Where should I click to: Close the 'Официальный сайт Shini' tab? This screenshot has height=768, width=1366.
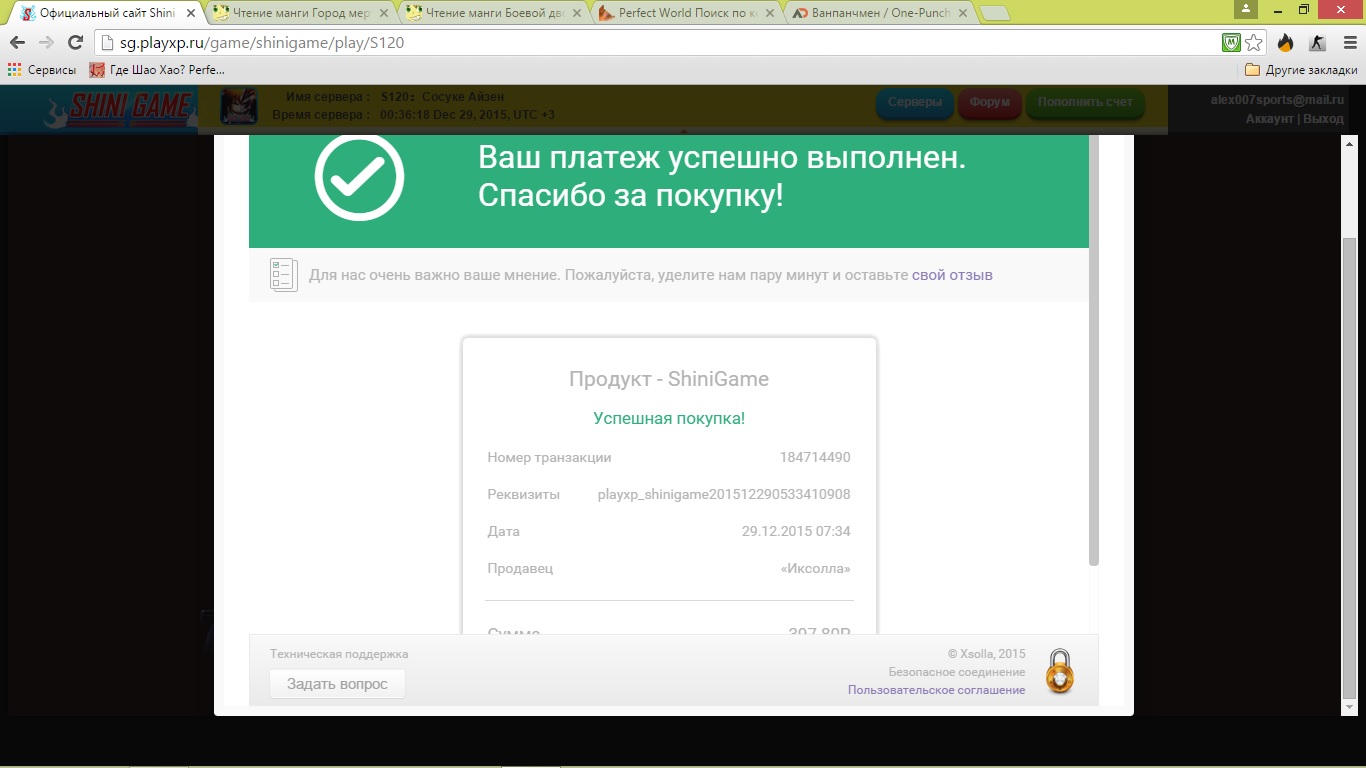[x=191, y=14]
